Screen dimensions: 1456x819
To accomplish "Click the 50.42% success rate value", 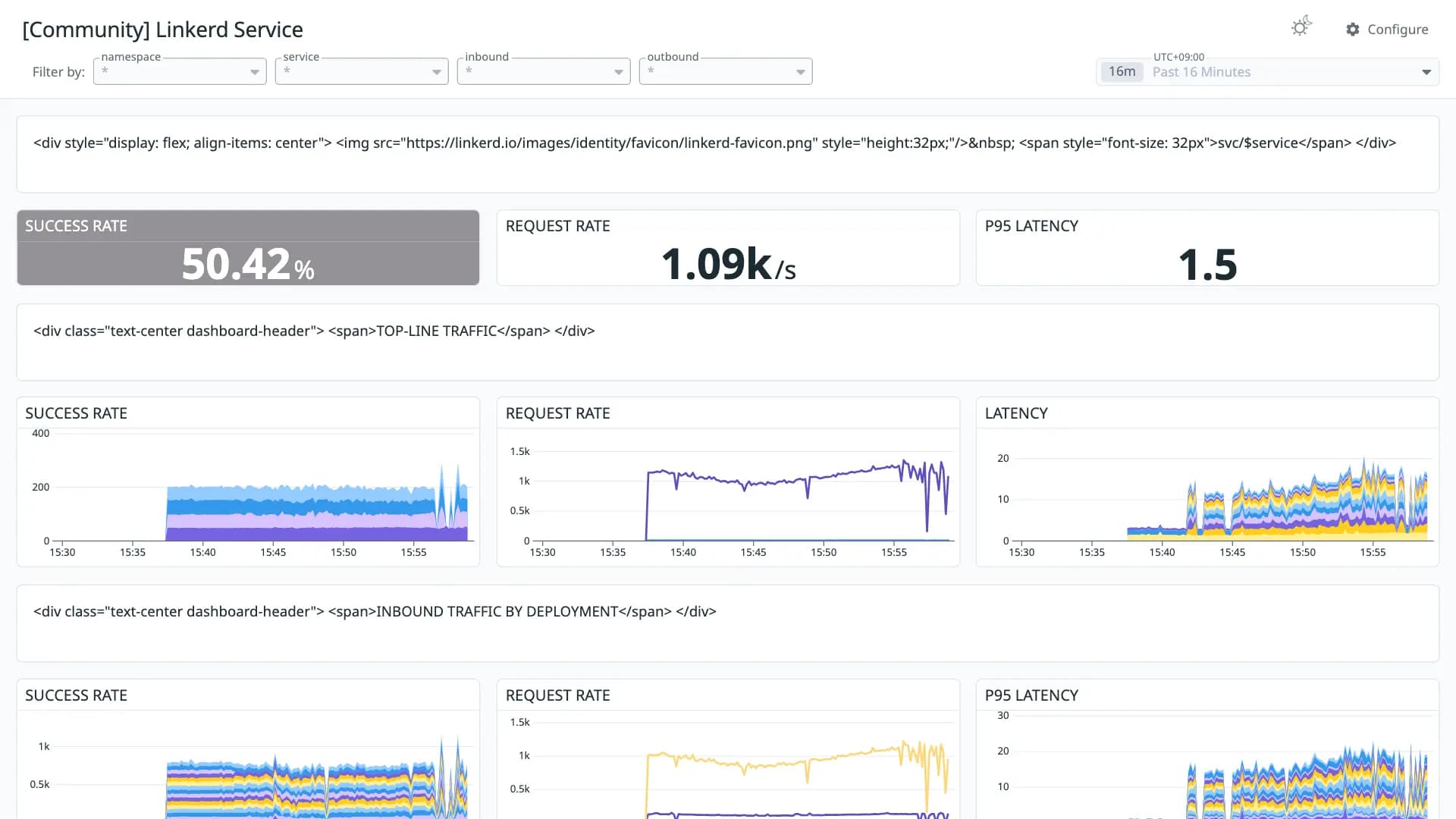I will [x=248, y=264].
